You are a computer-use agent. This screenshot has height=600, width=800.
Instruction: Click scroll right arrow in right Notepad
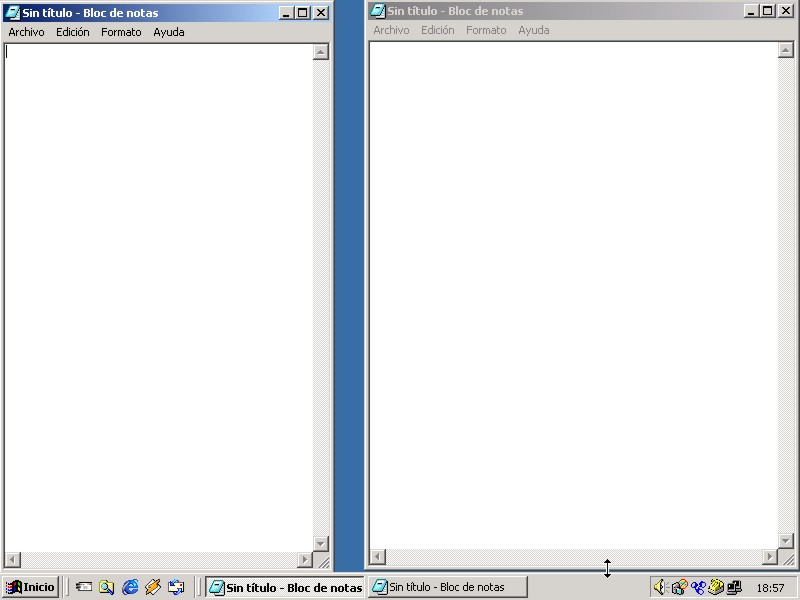tap(770, 557)
